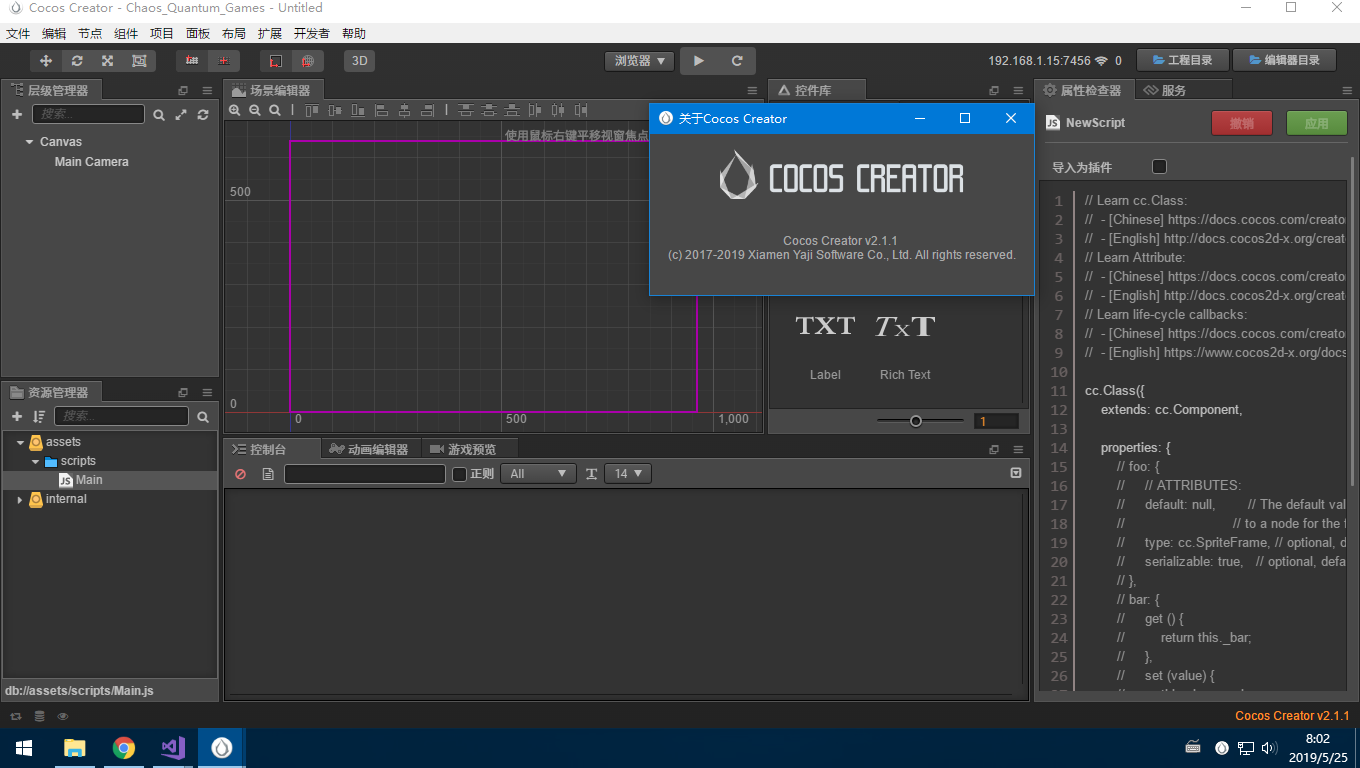Zoom out the scene editor
Viewport: 1360px width, 768px height.
pos(255,111)
